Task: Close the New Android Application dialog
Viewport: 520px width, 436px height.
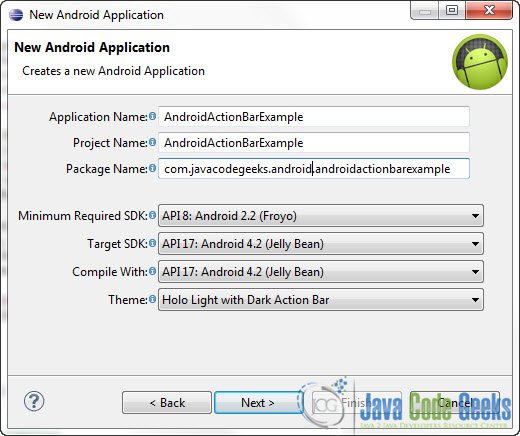Action: click(489, 10)
